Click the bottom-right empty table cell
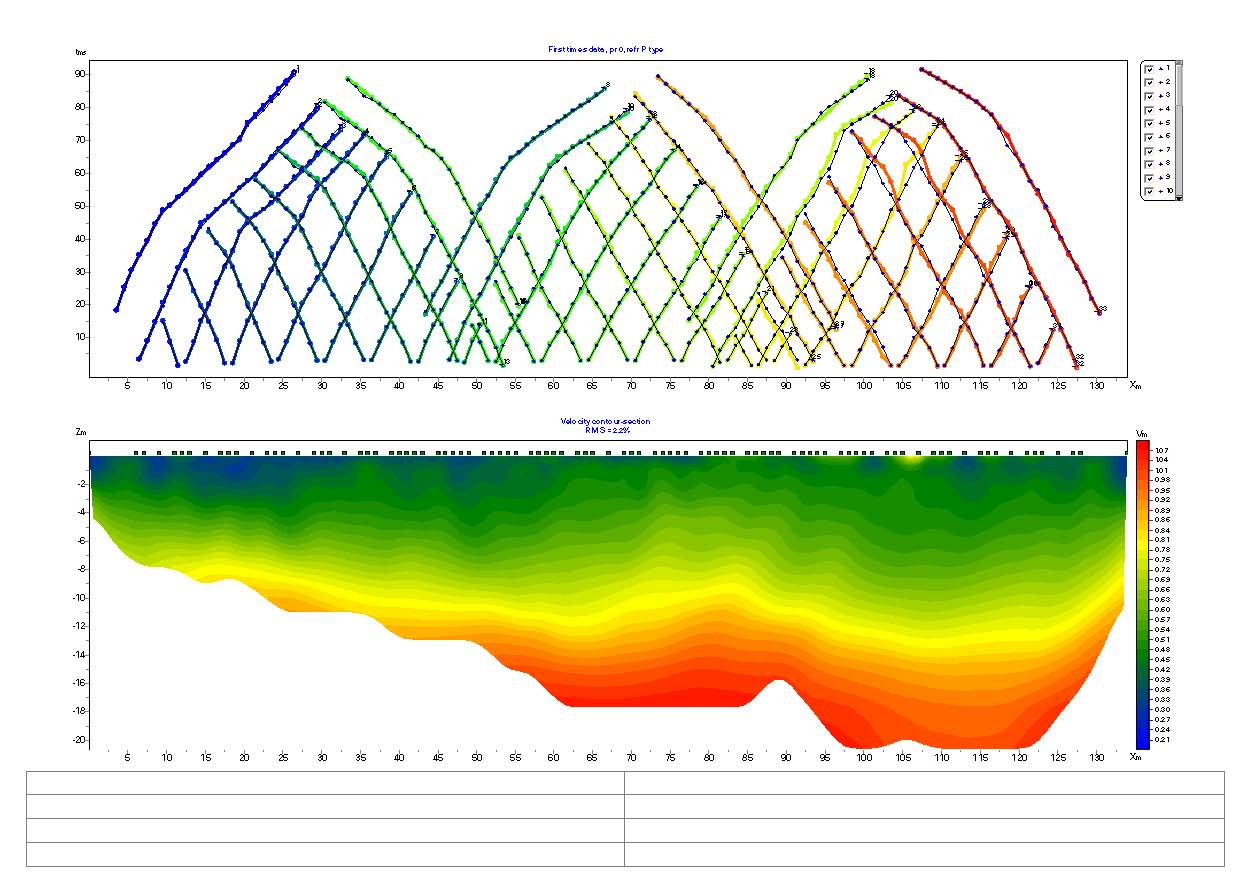Image resolution: width=1252 pixels, height=885 pixels. (923, 854)
